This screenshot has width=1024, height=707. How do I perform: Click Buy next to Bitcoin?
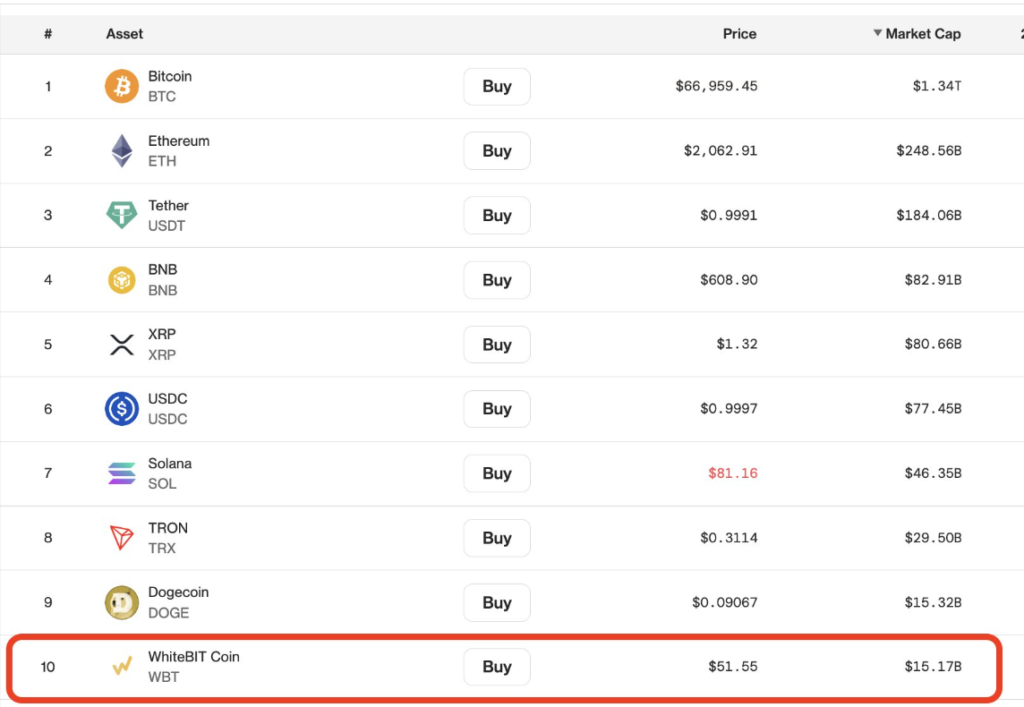pos(496,86)
